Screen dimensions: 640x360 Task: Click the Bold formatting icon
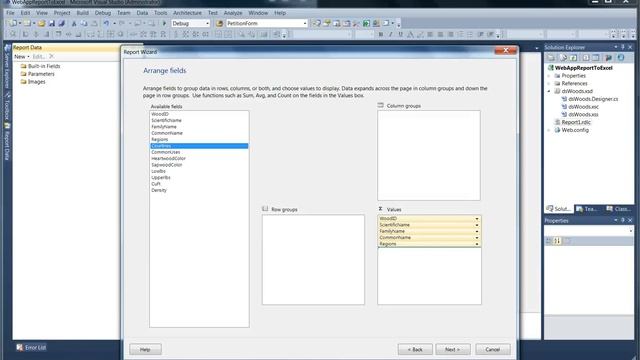(x=381, y=35)
